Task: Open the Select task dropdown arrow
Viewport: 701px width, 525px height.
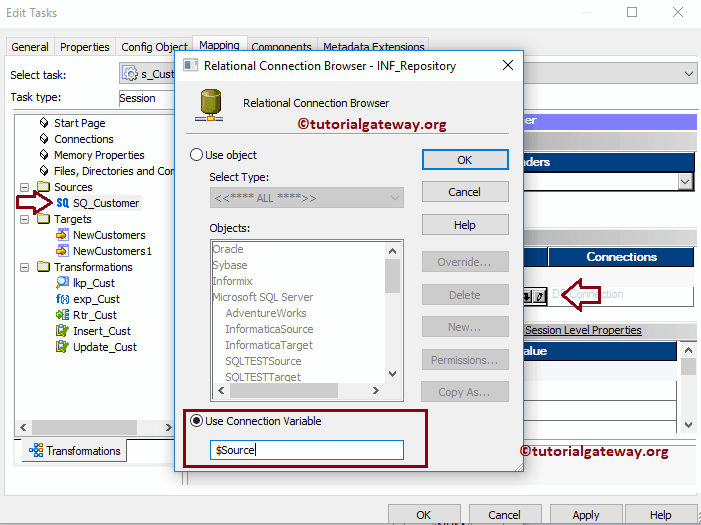Action: (x=688, y=74)
